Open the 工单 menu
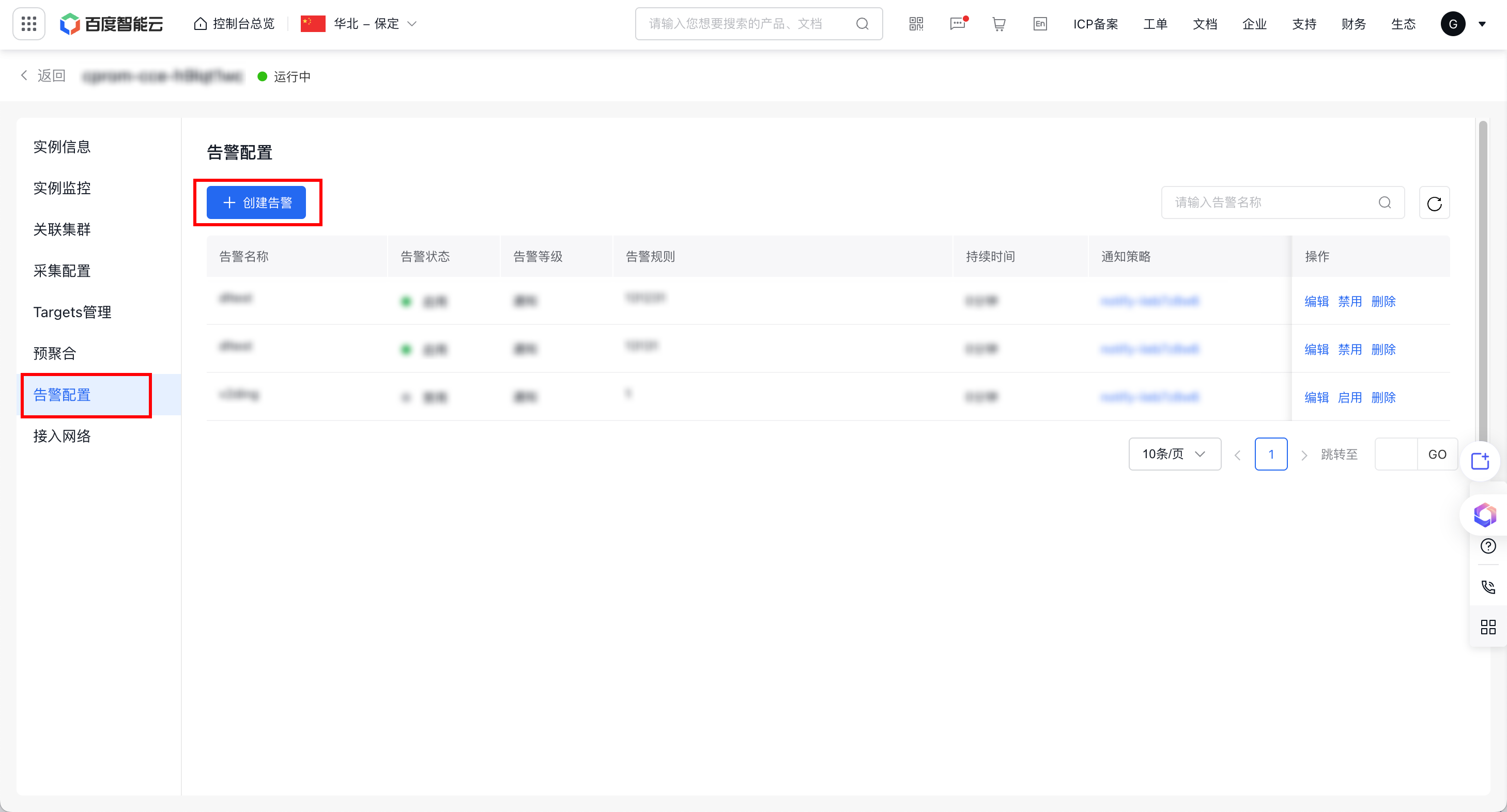The height and width of the screenshot is (812, 1507). (1156, 24)
